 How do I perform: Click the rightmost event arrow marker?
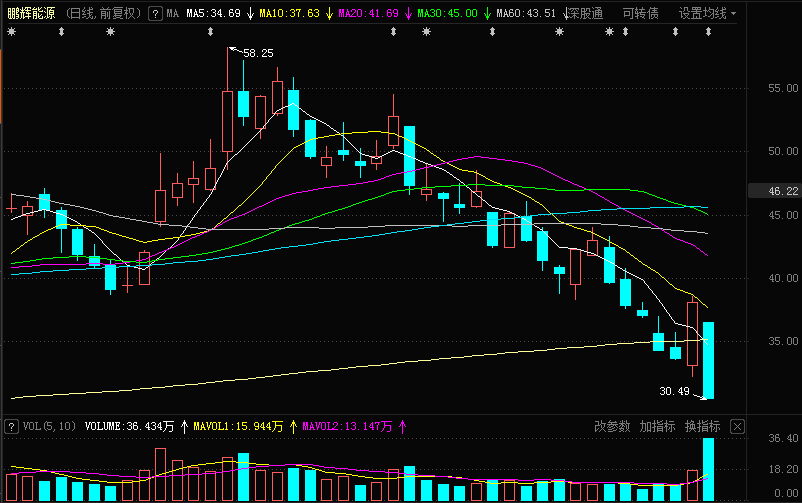[708, 32]
